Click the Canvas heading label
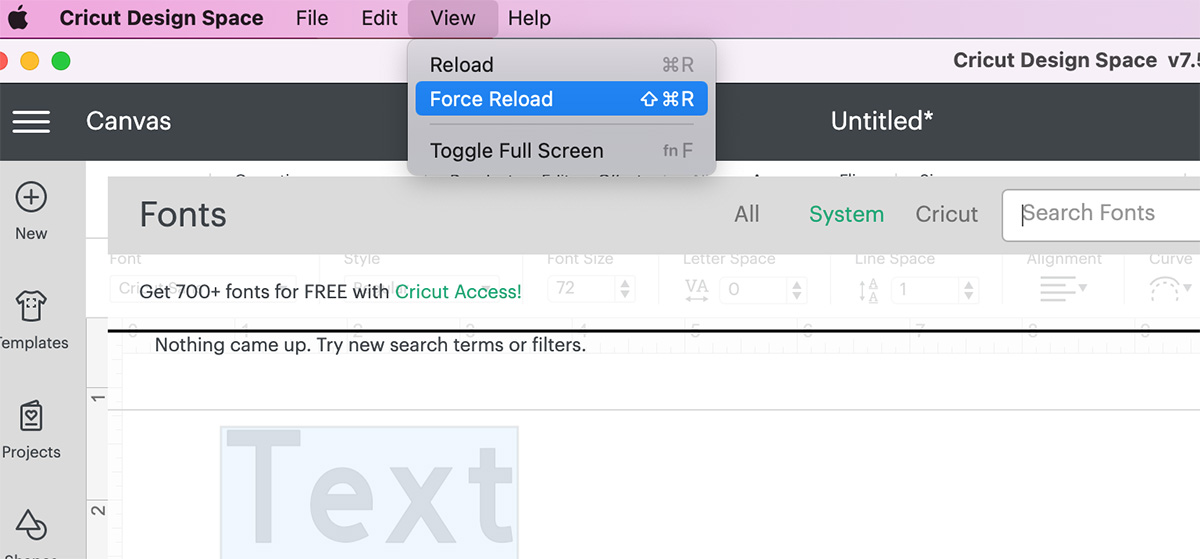The image size is (1200, 559). coord(128,121)
